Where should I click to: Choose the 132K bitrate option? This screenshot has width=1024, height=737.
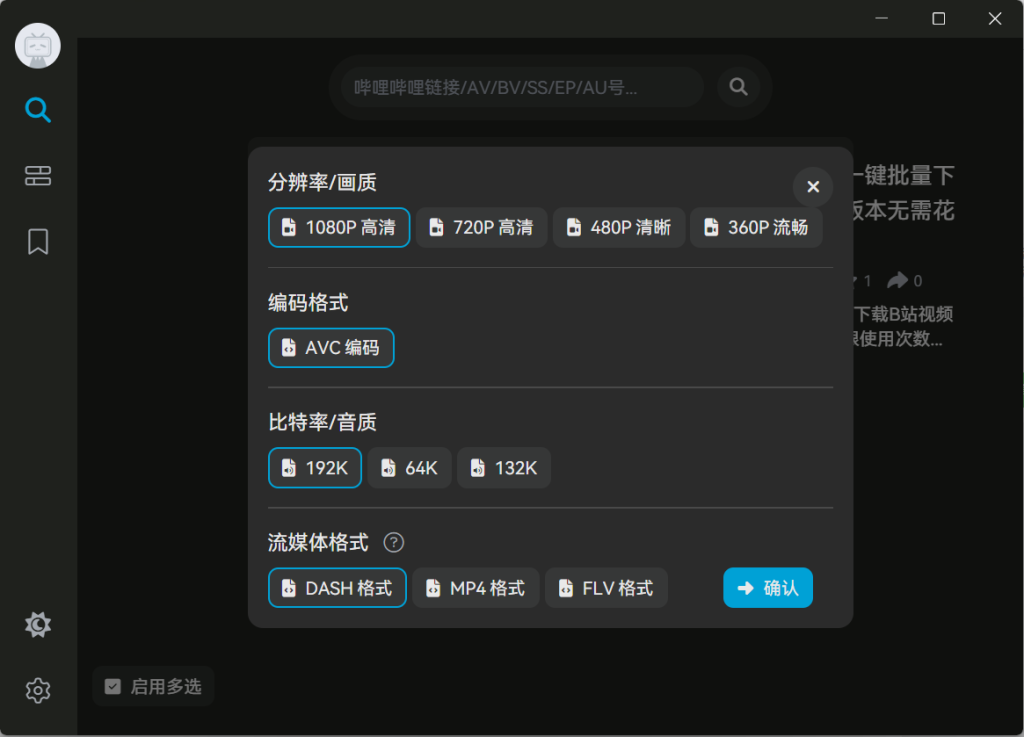click(503, 467)
